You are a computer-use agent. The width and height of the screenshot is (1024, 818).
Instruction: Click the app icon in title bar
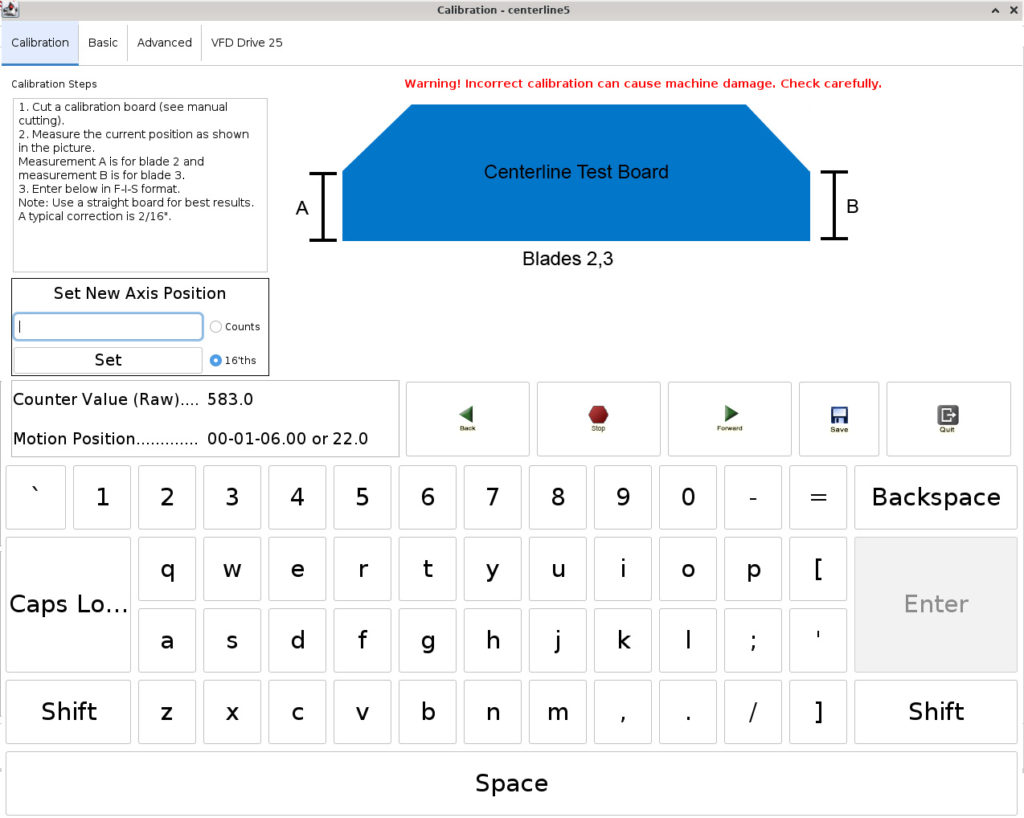coord(10,9)
